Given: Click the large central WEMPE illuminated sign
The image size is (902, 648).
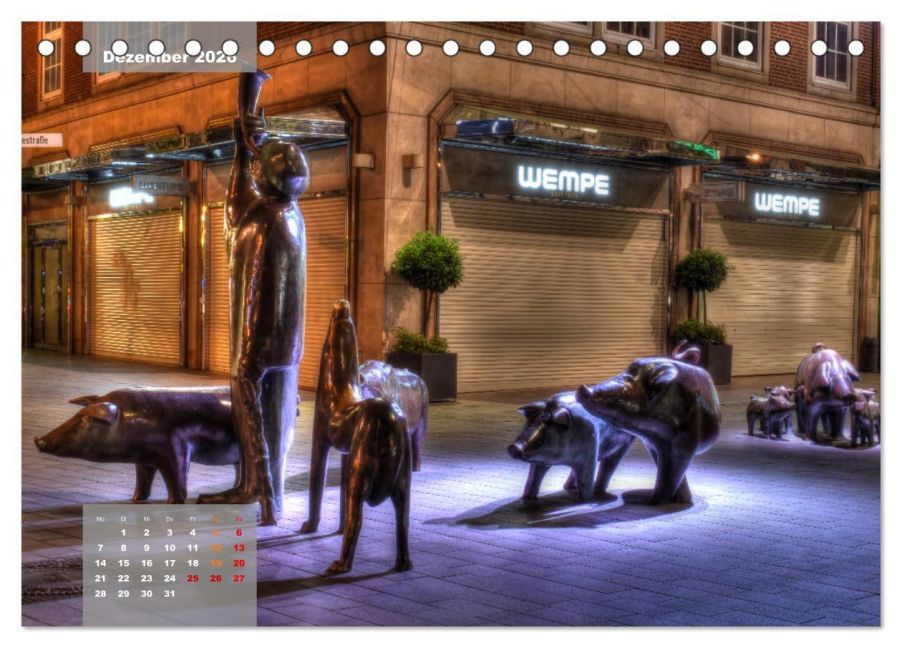Looking at the screenshot, I should tap(563, 181).
